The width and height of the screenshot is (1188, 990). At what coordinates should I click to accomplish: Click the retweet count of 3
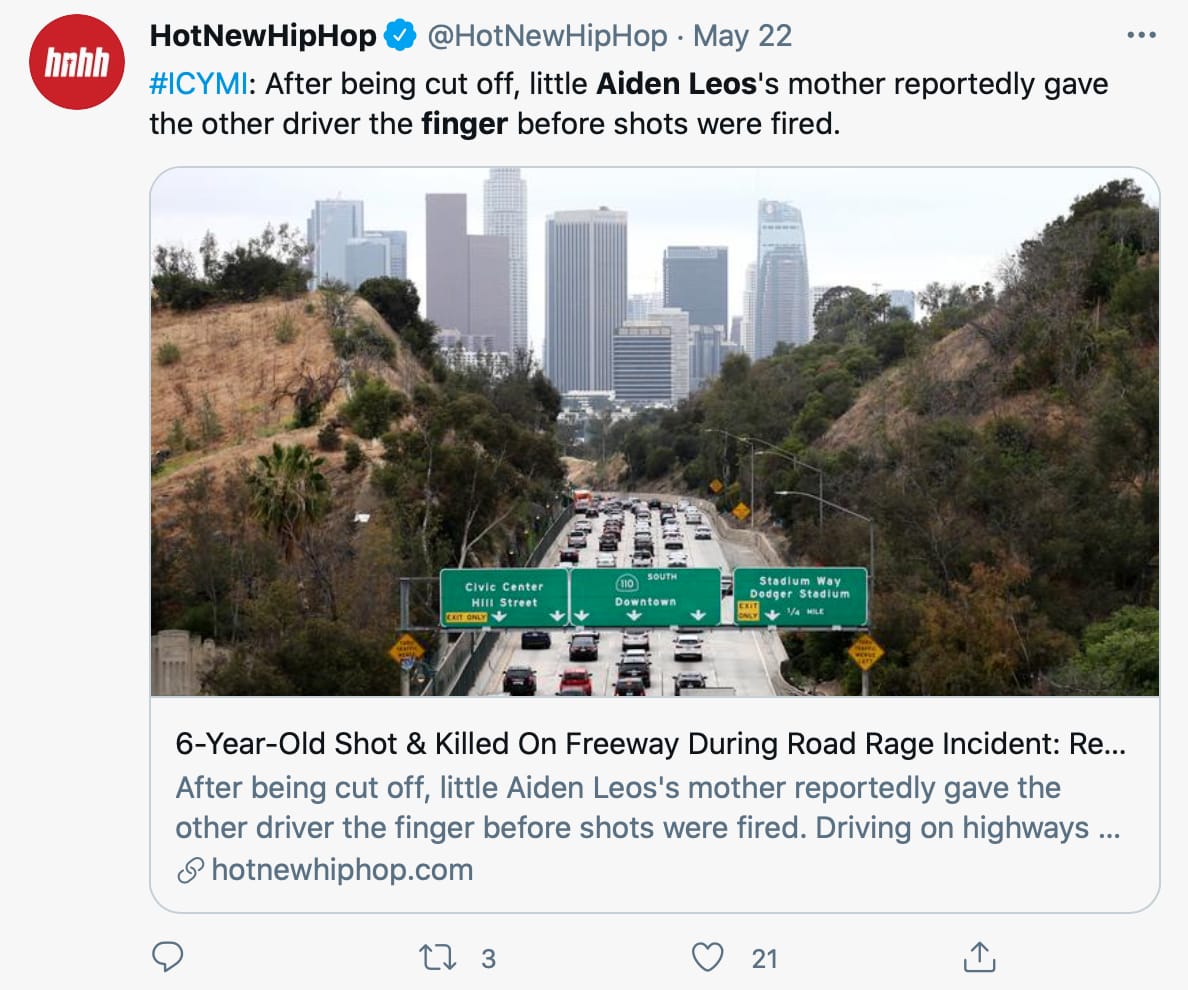click(488, 959)
